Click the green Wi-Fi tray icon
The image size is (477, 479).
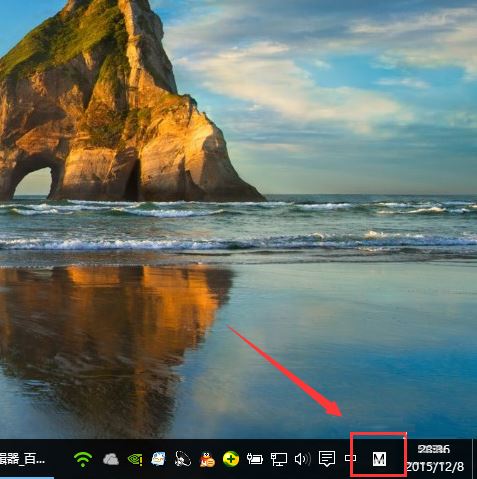pos(83,459)
